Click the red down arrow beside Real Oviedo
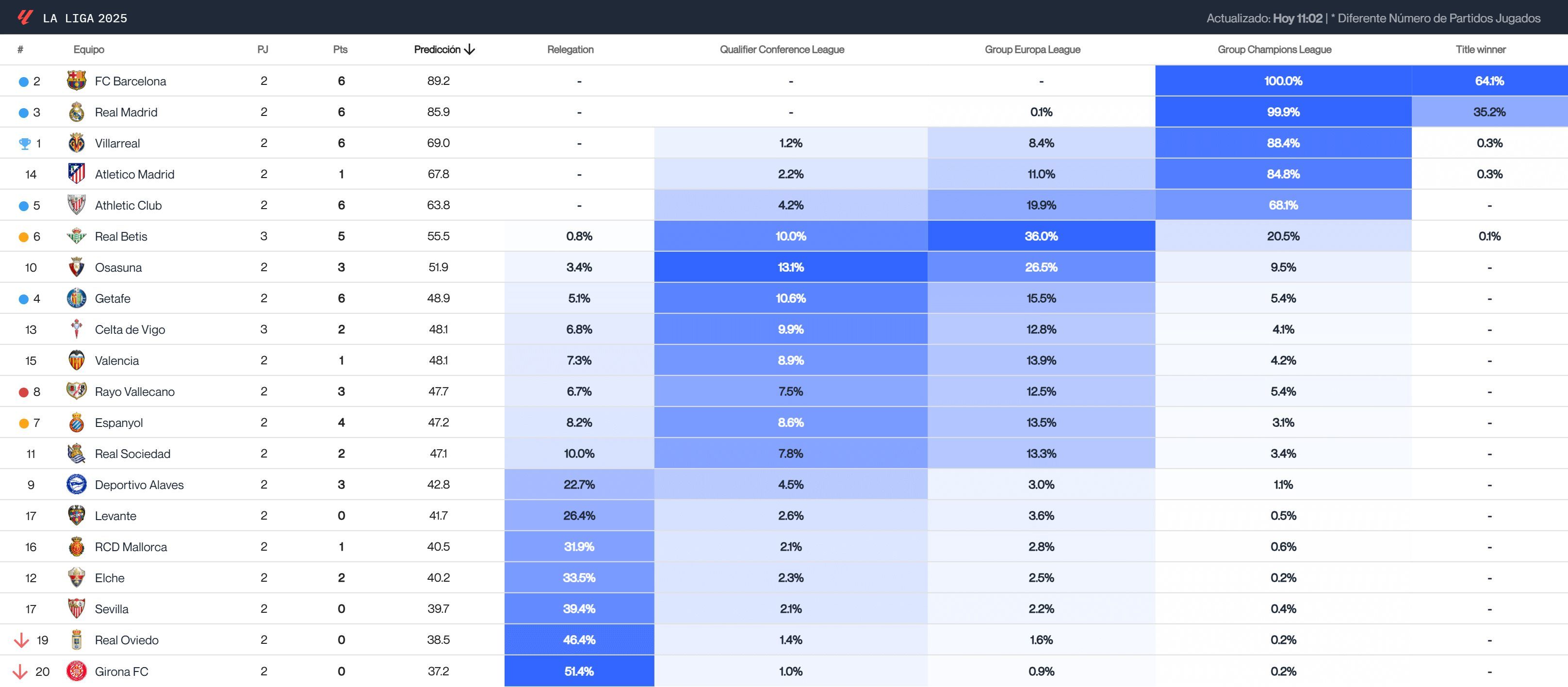This screenshot has width=1568, height=687. pyautogui.click(x=22, y=640)
